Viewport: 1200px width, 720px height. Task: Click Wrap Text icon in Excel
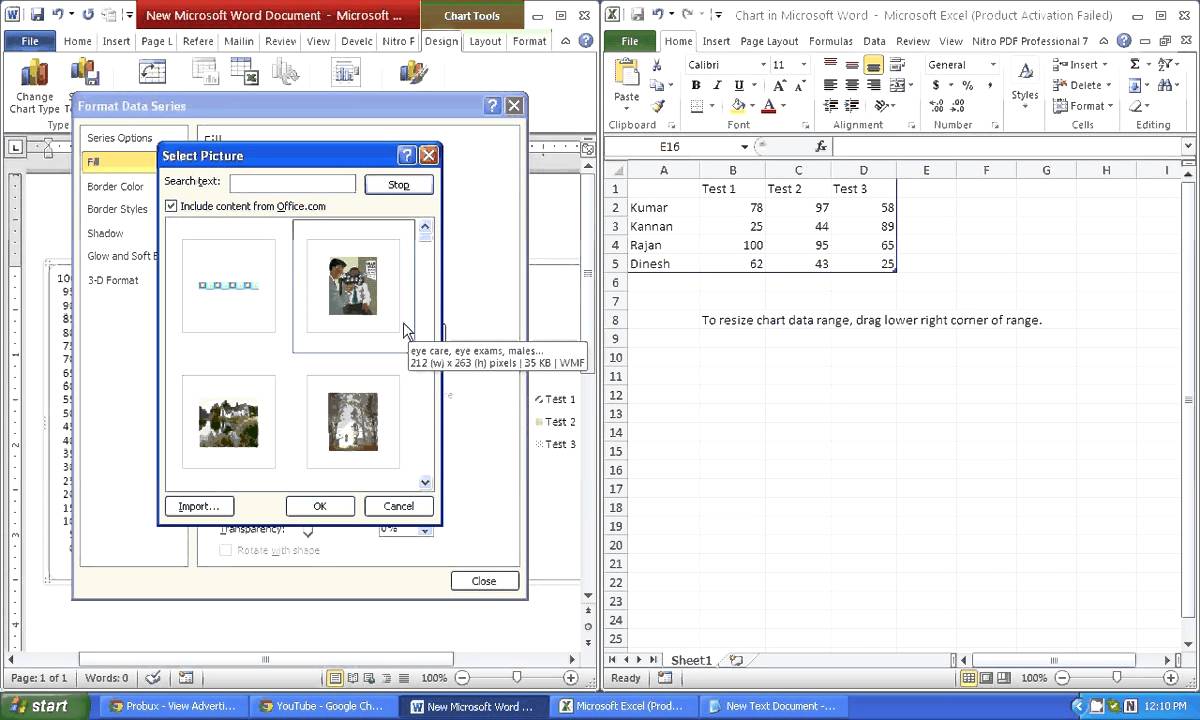897,64
